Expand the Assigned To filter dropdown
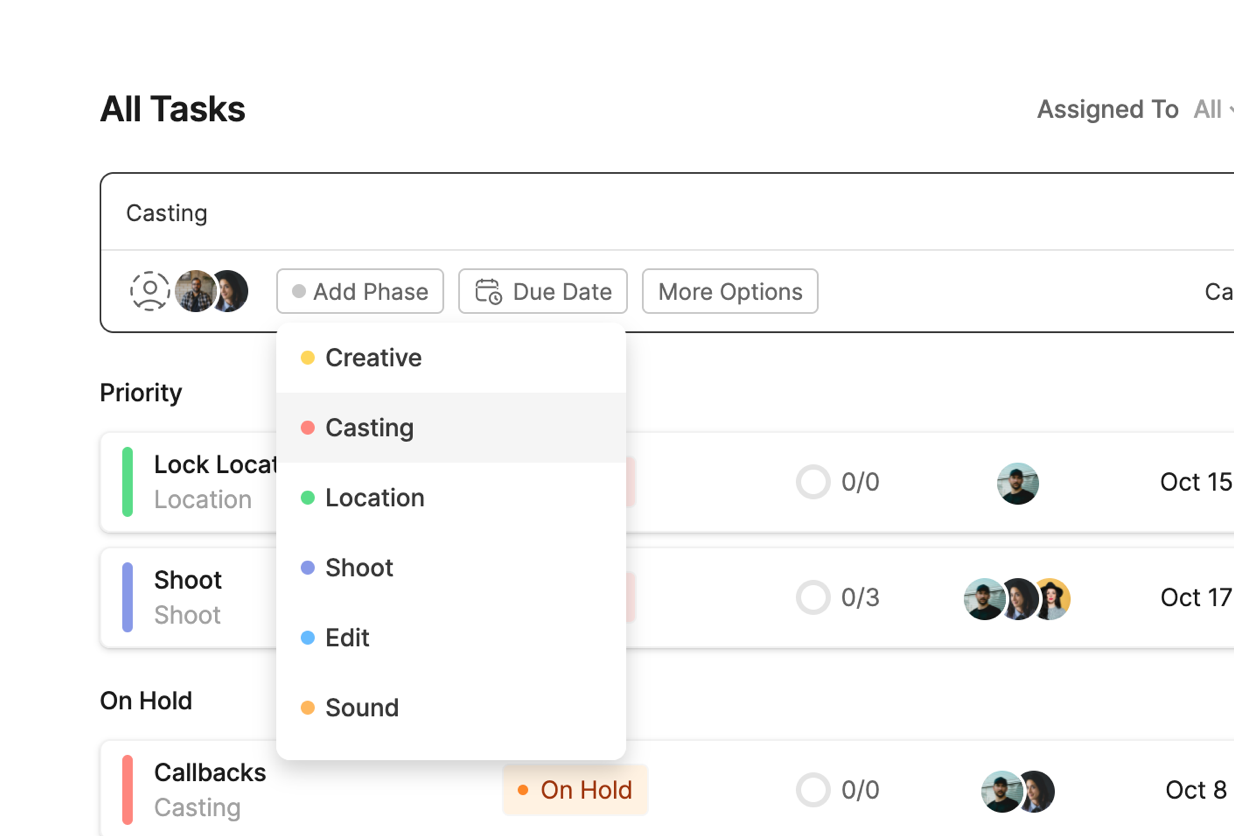The image size is (1234, 836). coord(1212,110)
